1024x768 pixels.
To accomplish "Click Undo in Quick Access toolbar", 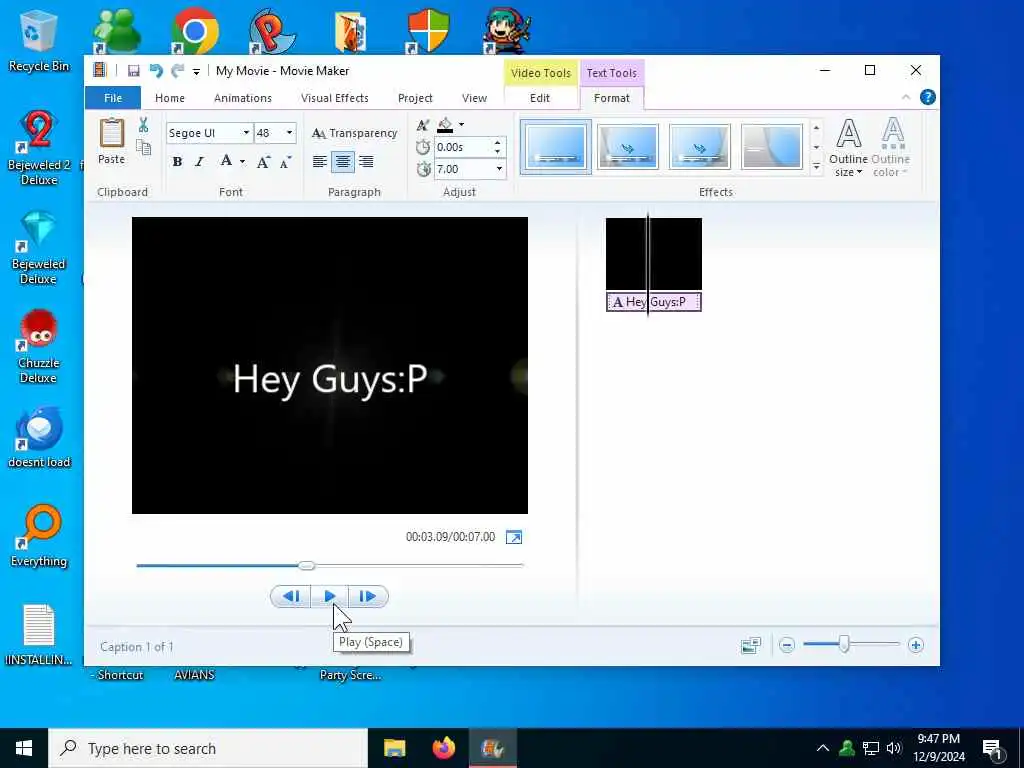I will tap(155, 71).
